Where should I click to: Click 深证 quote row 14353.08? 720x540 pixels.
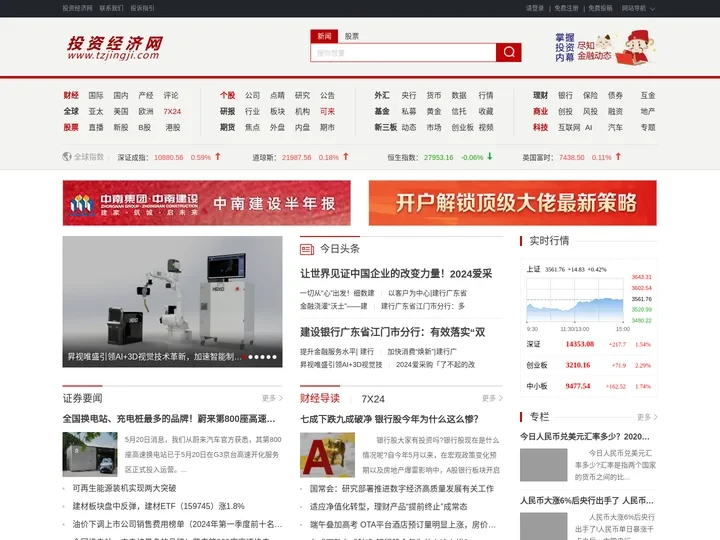(589, 344)
